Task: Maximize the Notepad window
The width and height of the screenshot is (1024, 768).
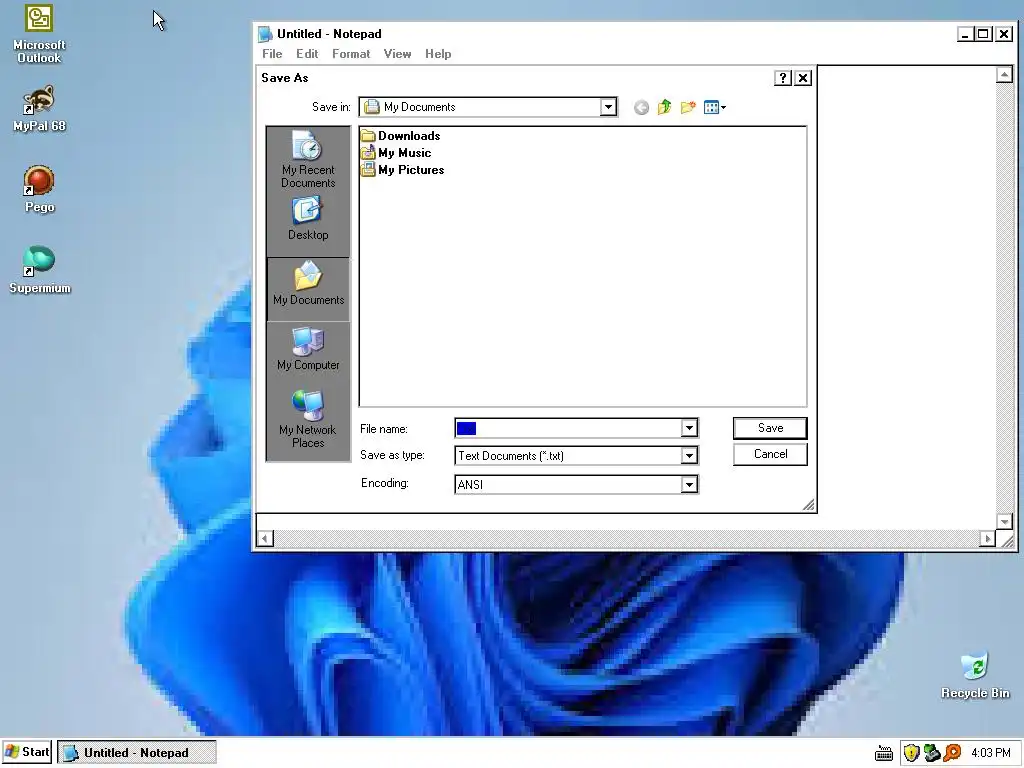Action: (x=982, y=34)
